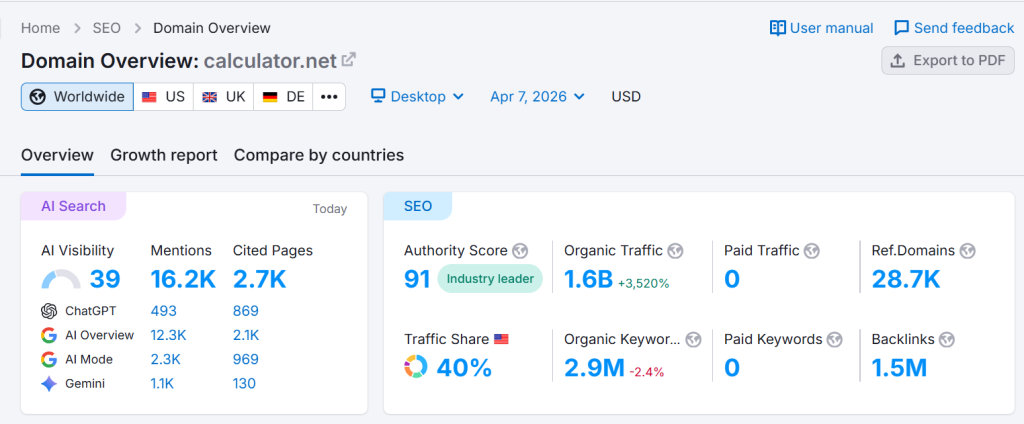The width and height of the screenshot is (1024, 424).
Task: Click the Export to PDF button
Action: 948,60
